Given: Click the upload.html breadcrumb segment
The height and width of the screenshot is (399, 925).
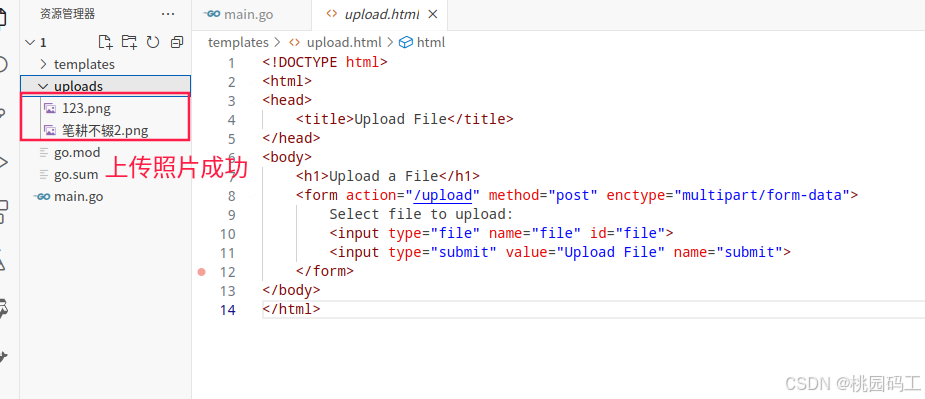Looking at the screenshot, I should click(344, 42).
